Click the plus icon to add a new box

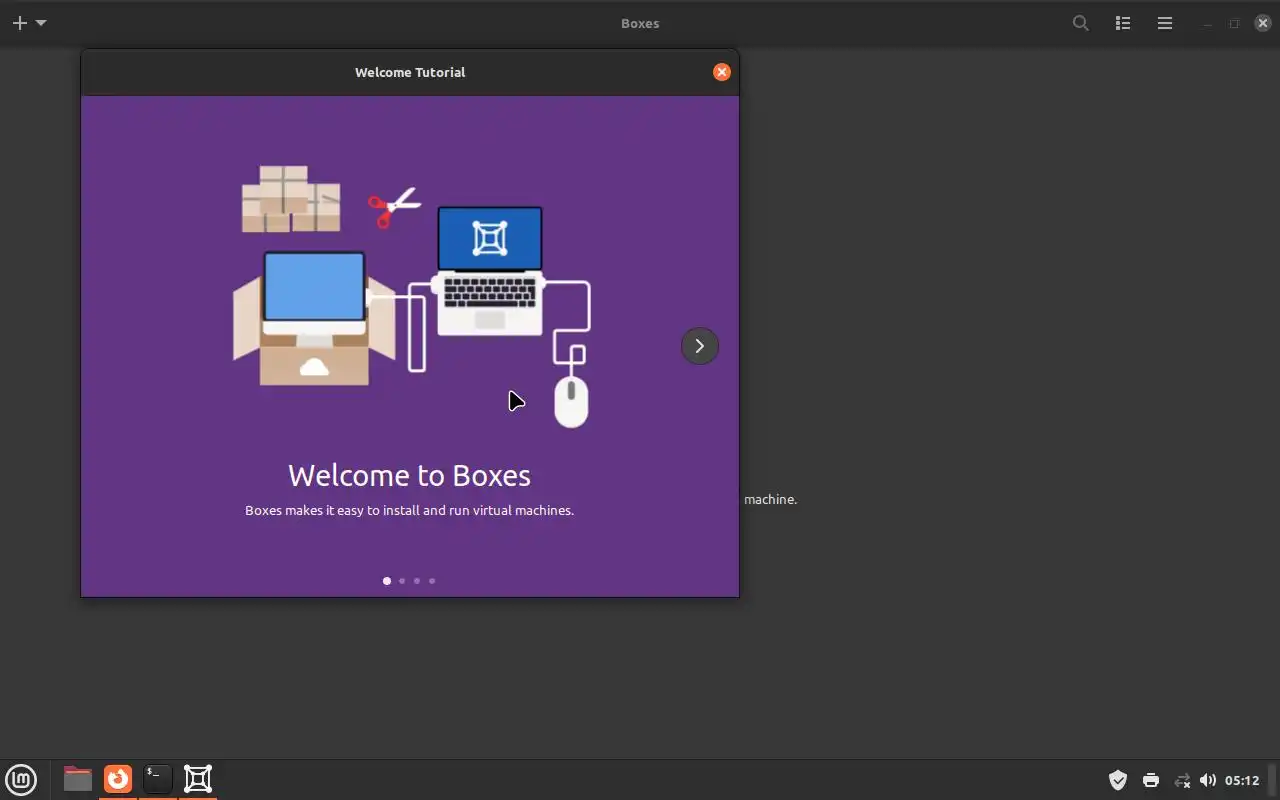(x=19, y=23)
